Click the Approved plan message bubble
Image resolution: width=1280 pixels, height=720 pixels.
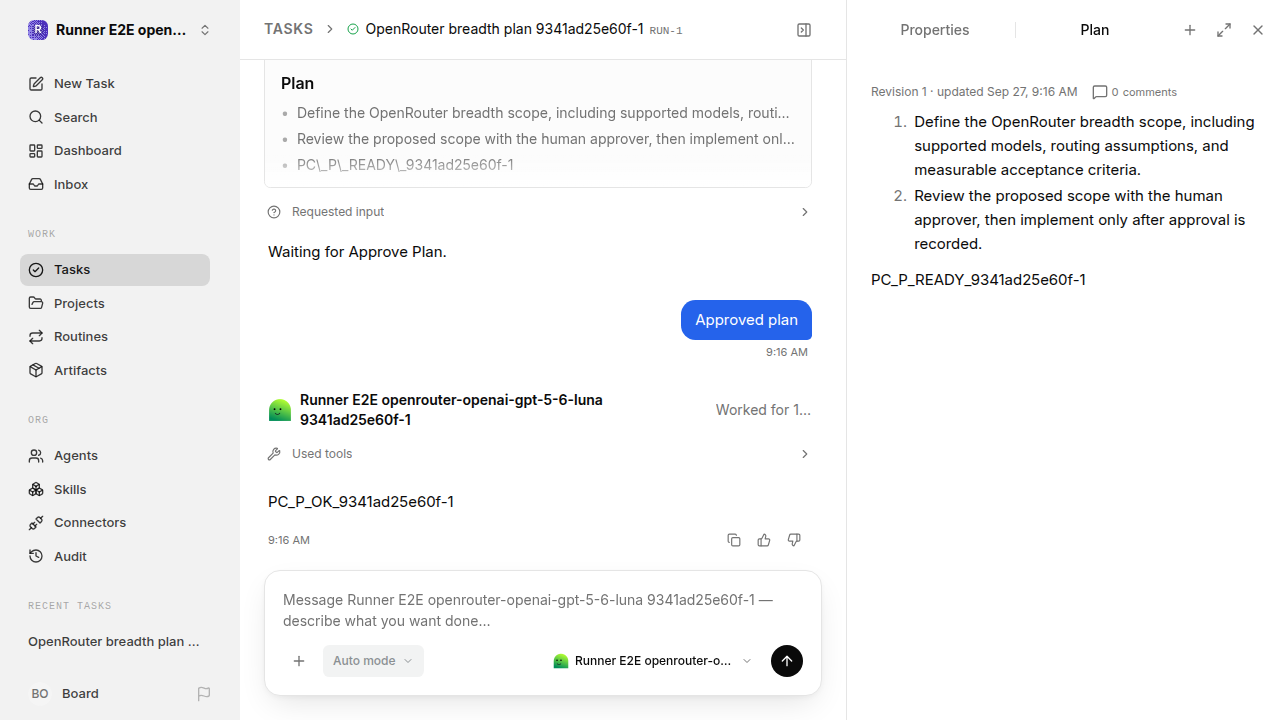coord(746,320)
